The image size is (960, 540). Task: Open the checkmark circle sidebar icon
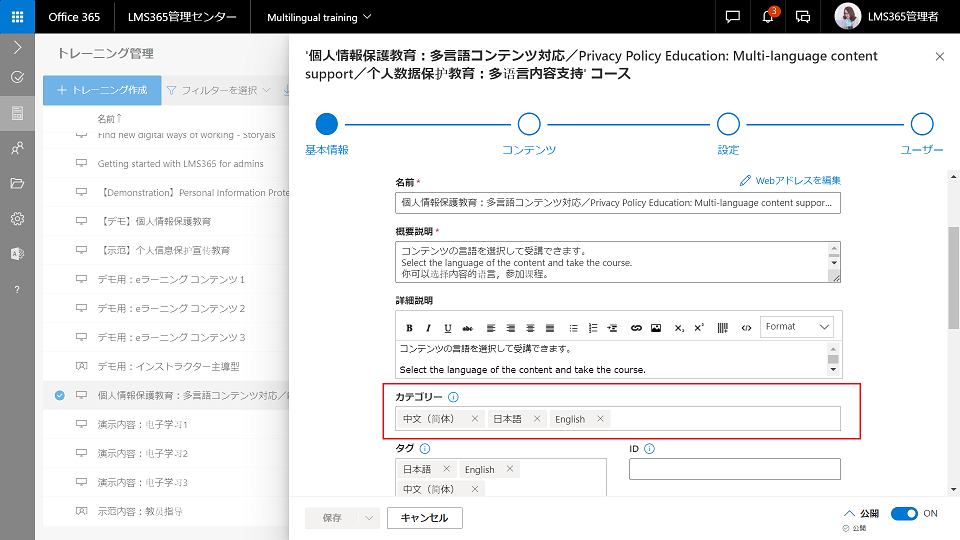(x=17, y=77)
